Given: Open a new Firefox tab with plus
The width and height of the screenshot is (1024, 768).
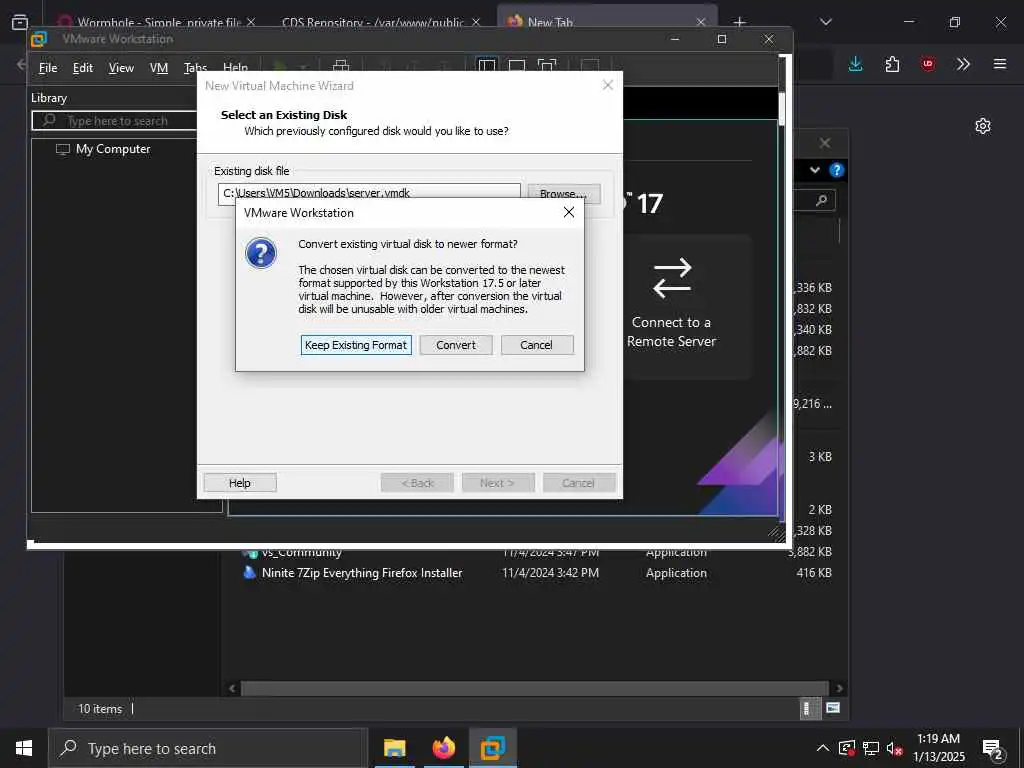Looking at the screenshot, I should tap(739, 22).
